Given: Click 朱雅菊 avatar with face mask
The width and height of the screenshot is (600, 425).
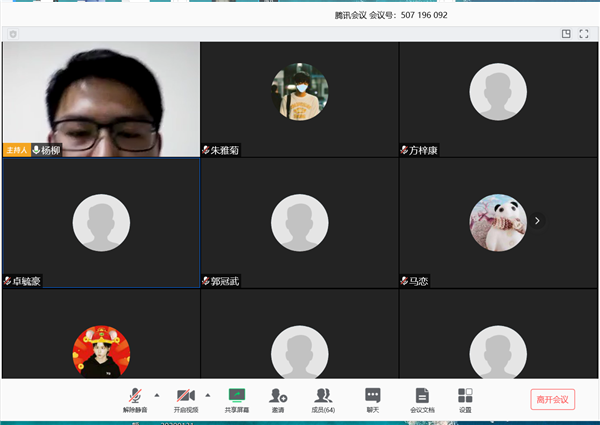Looking at the screenshot, I should click(300, 92).
